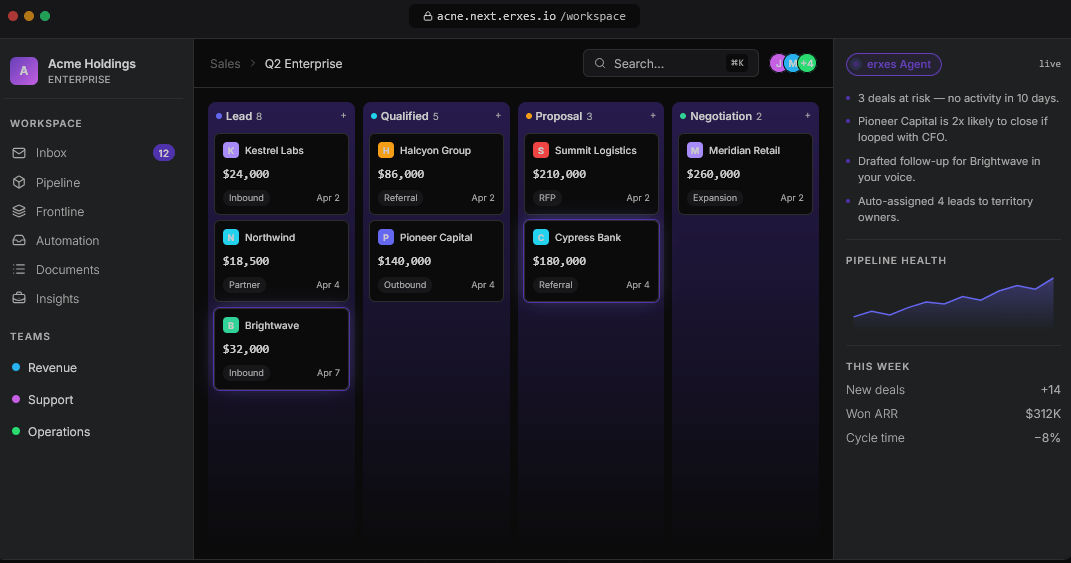Screen dimensions: 1071x563
Task: Click the $260,000 deal amount
Action: coord(713,174)
